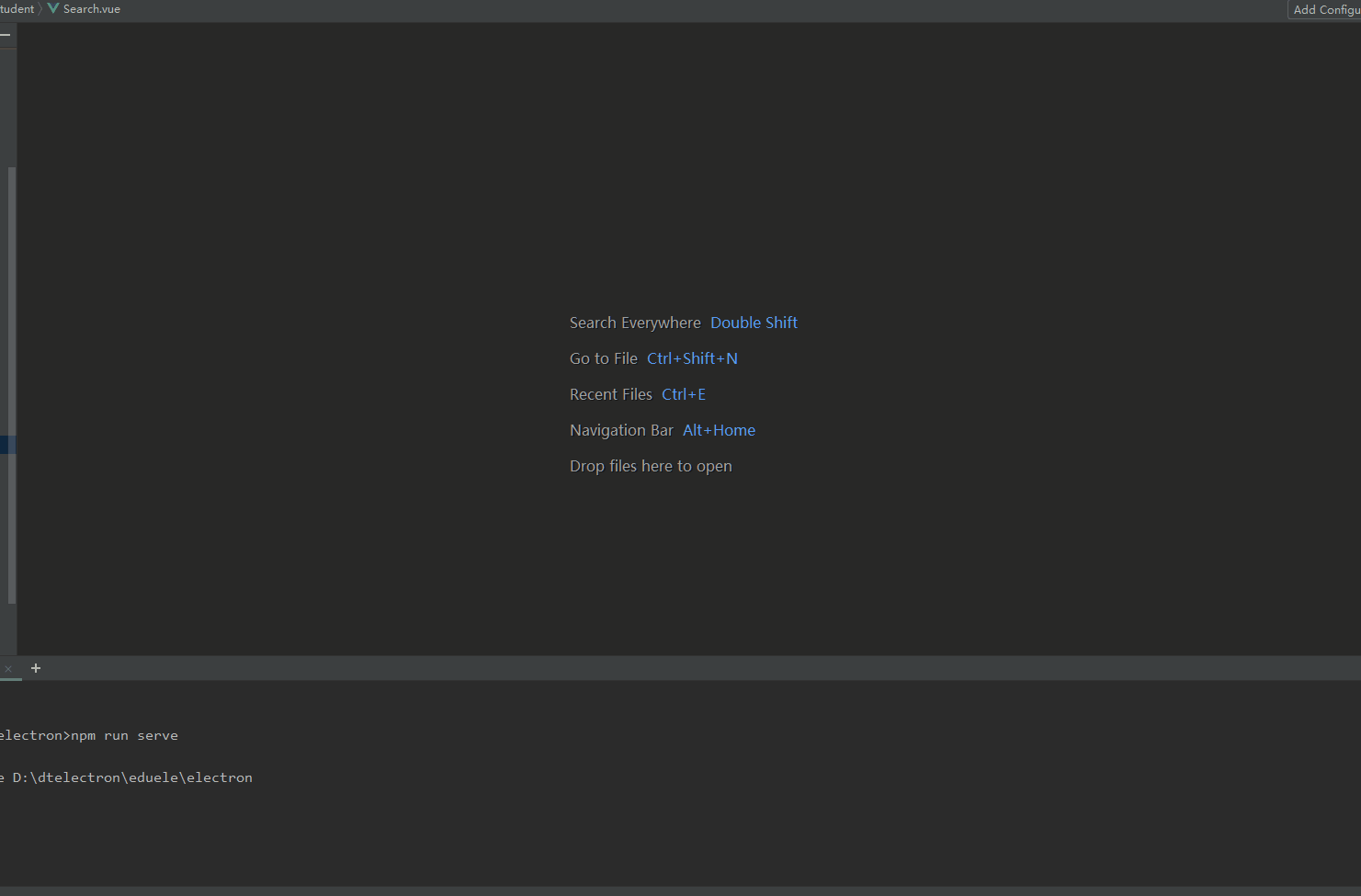Click the D:\dtelectron\eduele\electron path in terminal

point(132,777)
